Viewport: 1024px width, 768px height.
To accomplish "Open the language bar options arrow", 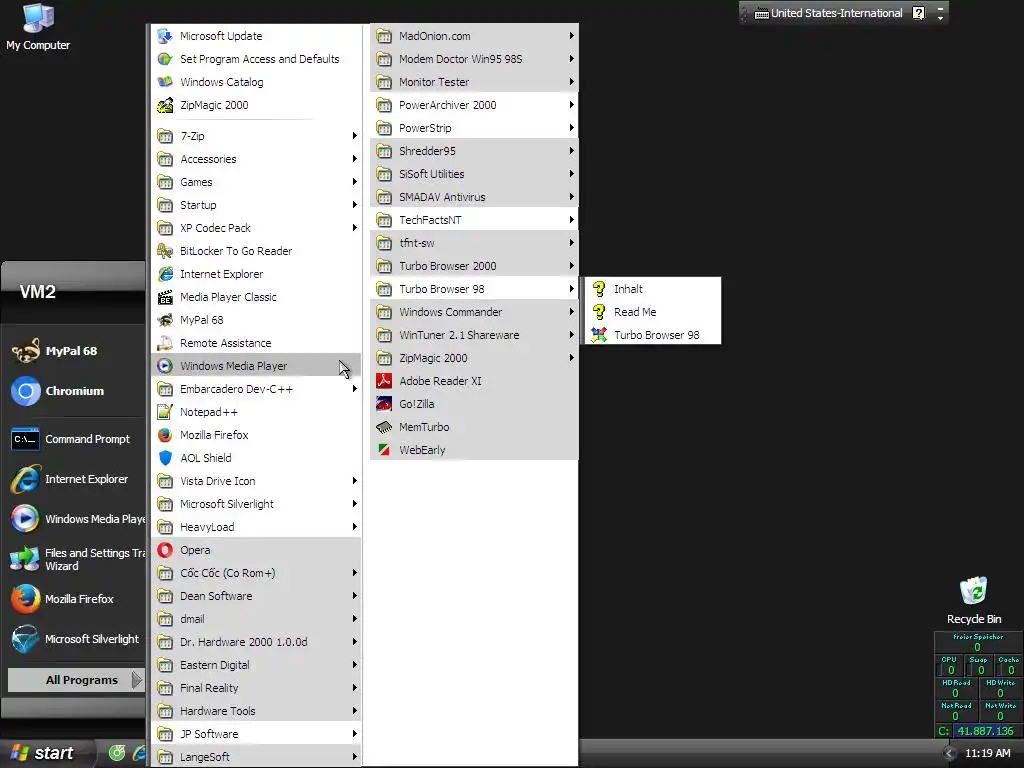I will coord(940,17).
